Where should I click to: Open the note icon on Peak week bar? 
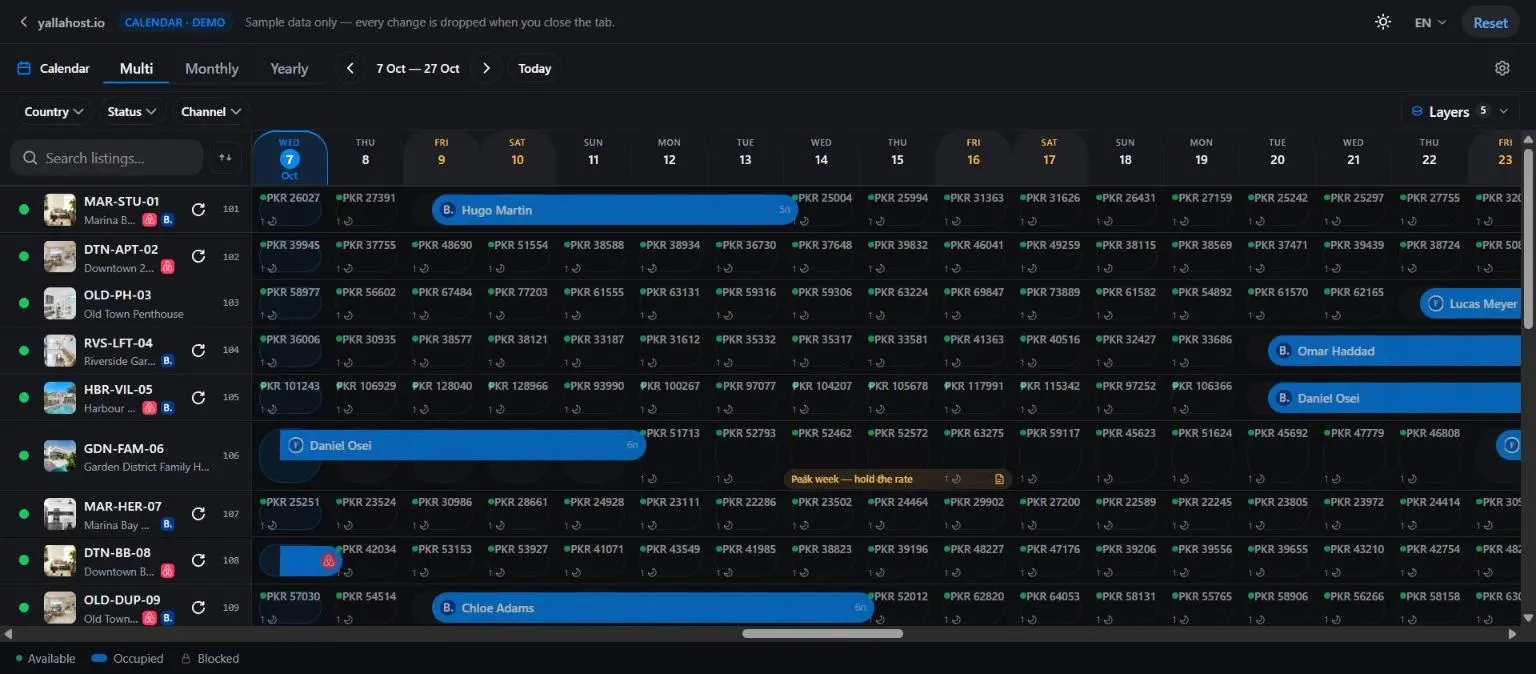click(998, 479)
